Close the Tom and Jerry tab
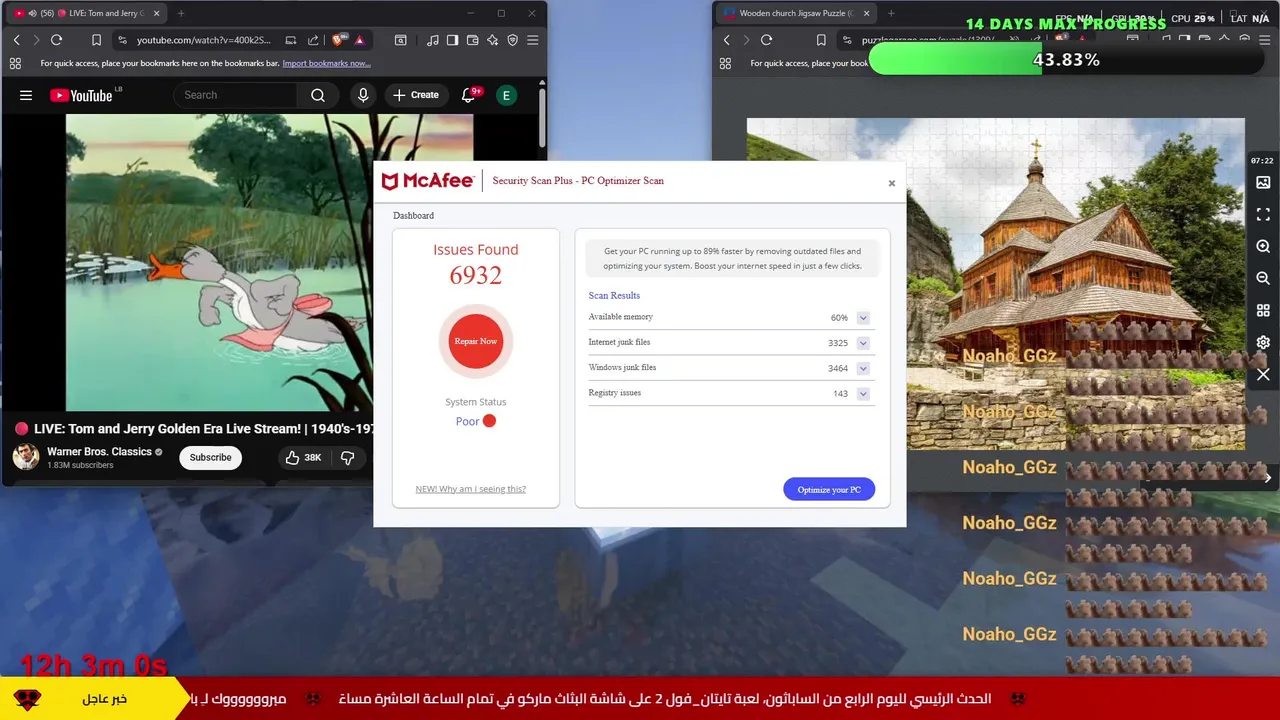The width and height of the screenshot is (1280, 720). coord(156,13)
